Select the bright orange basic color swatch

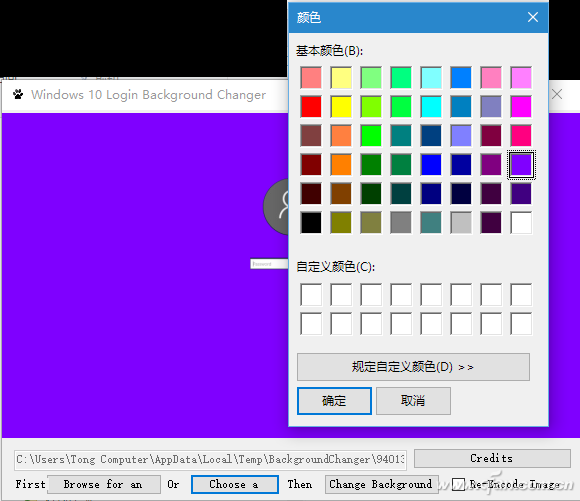click(x=341, y=165)
